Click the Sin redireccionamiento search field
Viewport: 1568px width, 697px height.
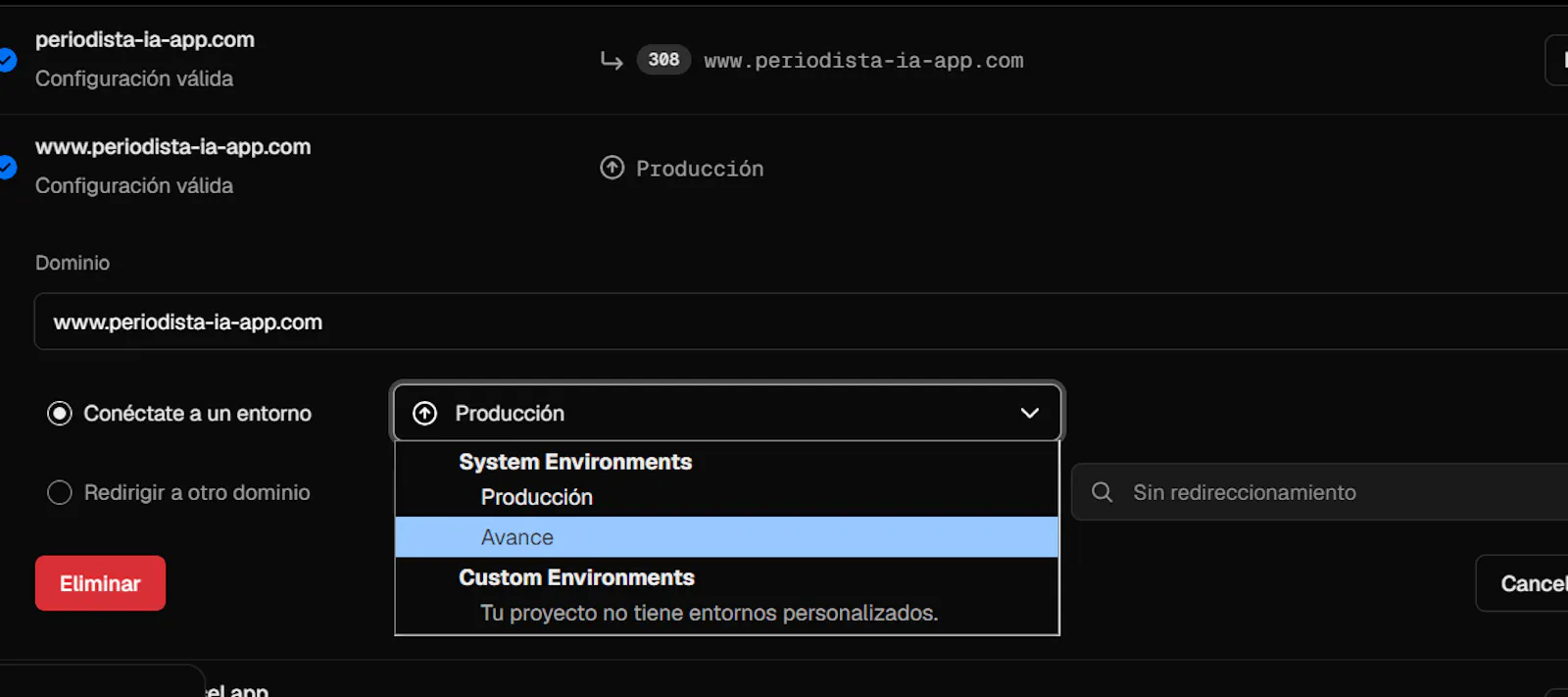point(1319,492)
